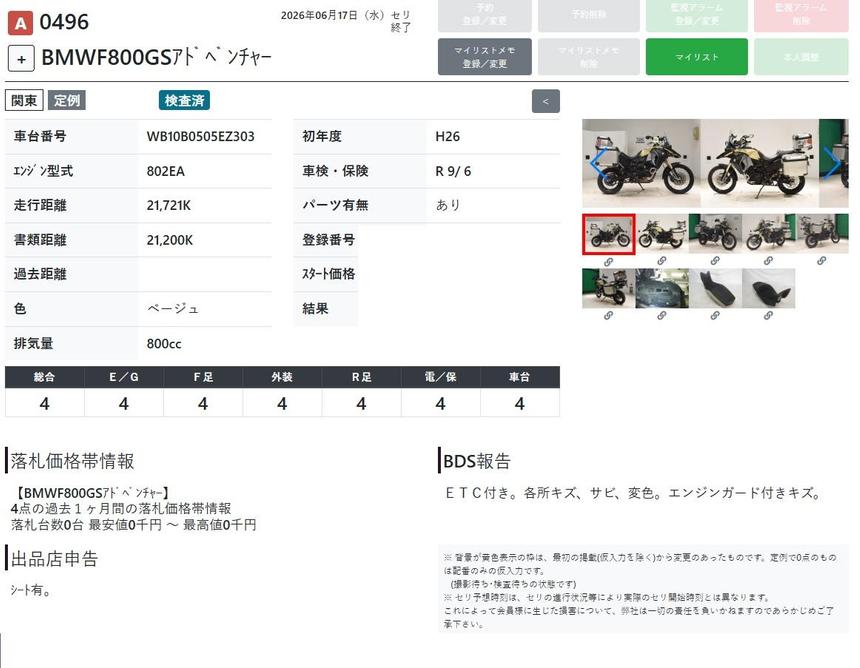Click the 電/保 score column header
Viewport: 860px width, 668px height.
coord(440,377)
